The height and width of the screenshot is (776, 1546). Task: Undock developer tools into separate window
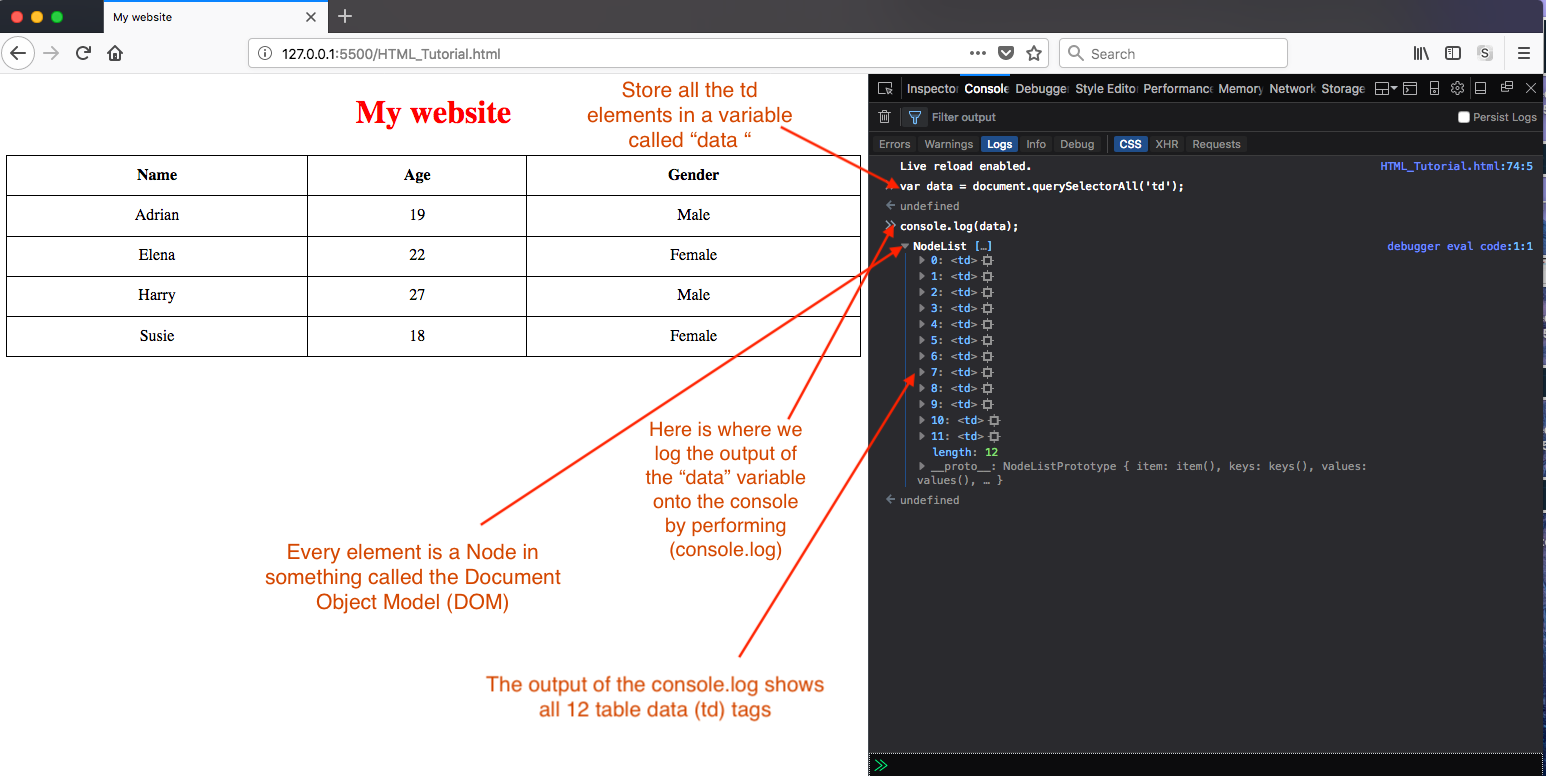coord(1507,88)
